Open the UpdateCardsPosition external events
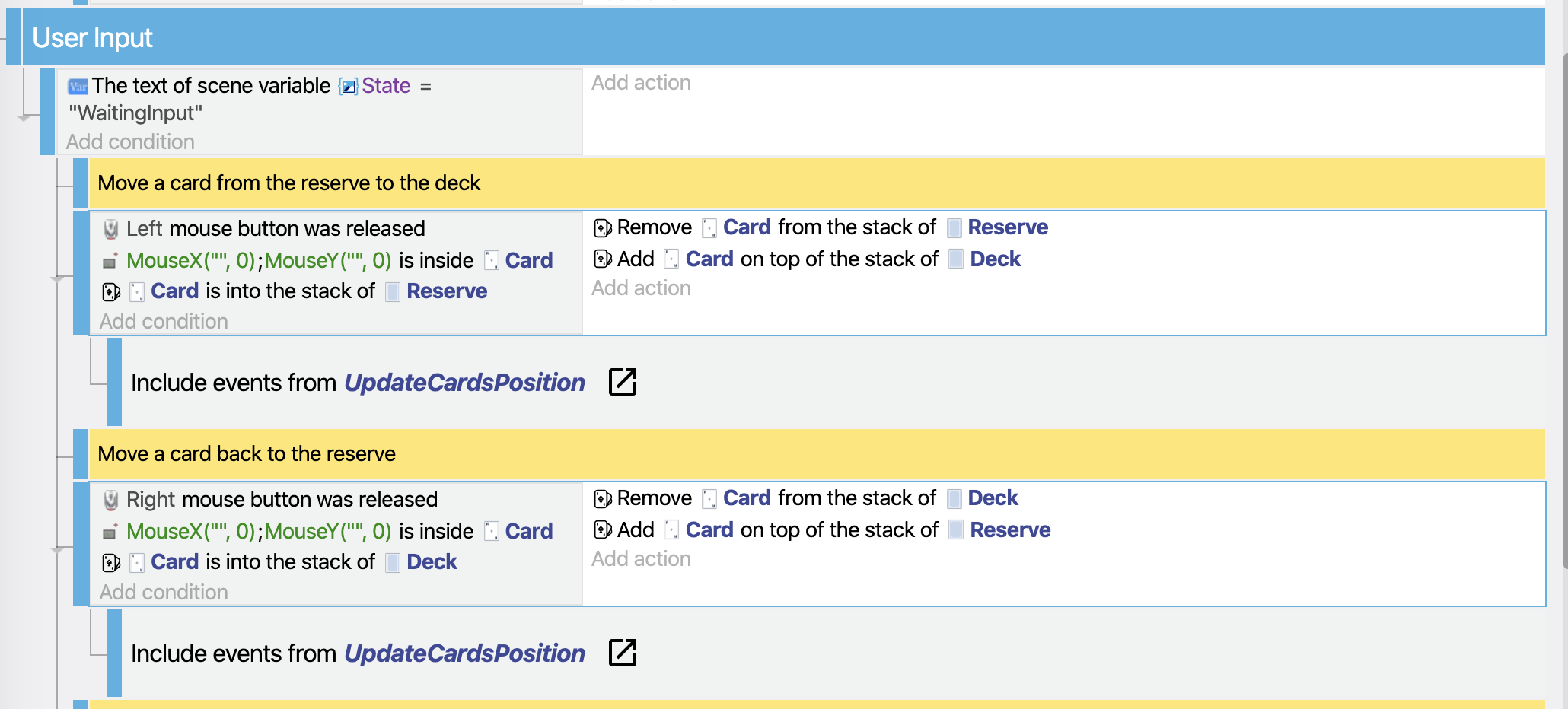 point(464,383)
